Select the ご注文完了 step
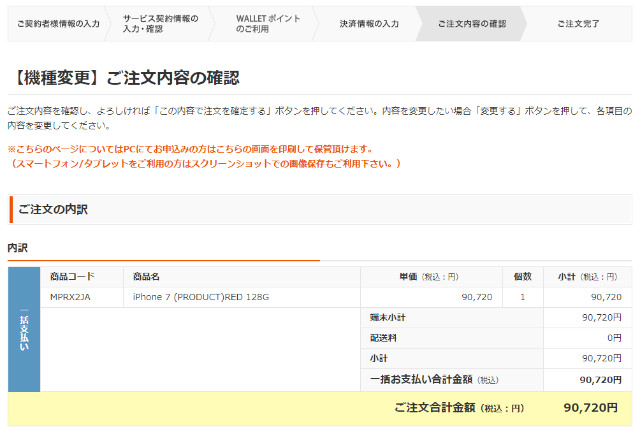Image resolution: width=640 pixels, height=434 pixels. point(578,24)
